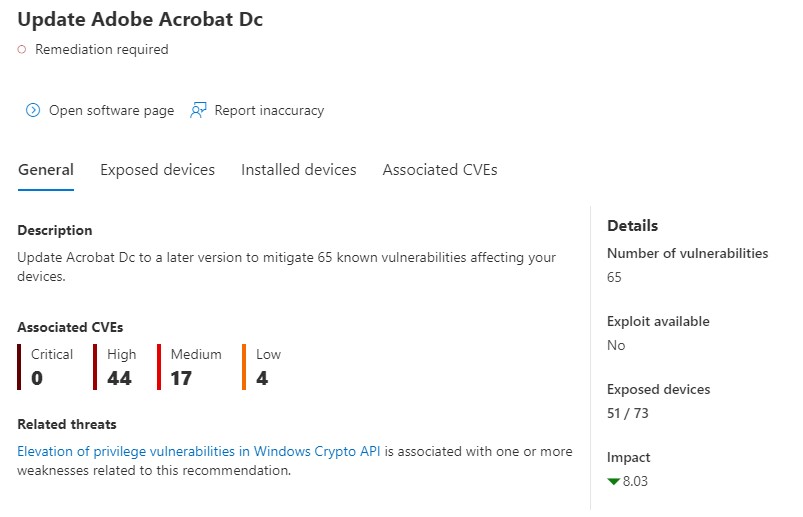
Task: Open software page text link
Action: 111,111
